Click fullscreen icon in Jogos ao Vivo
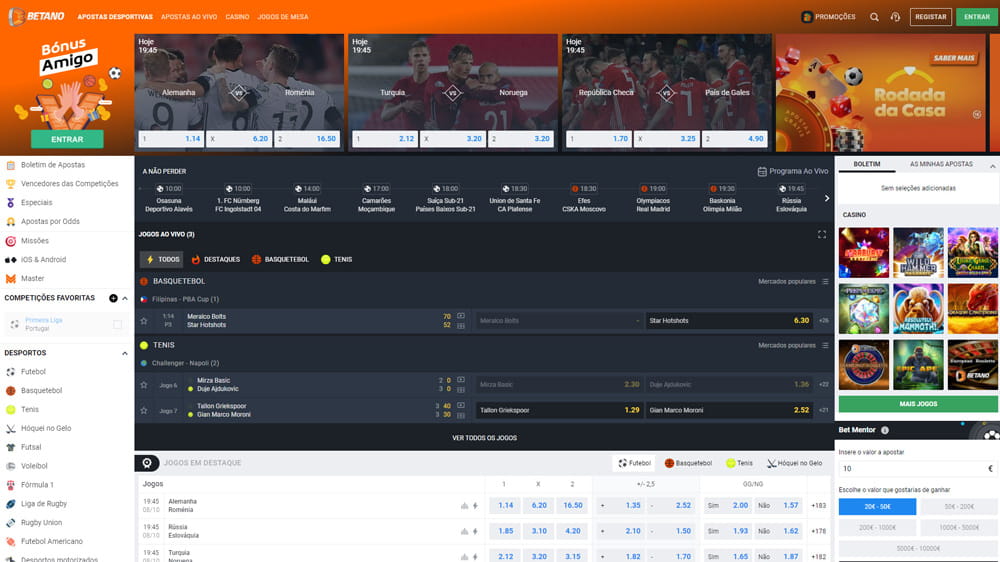1000x562 pixels. point(822,234)
